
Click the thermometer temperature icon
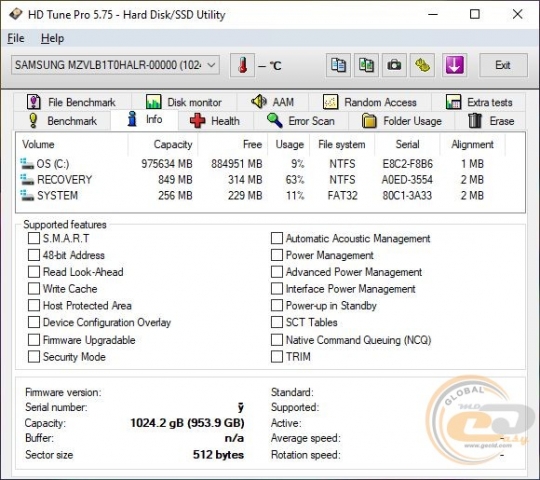pos(242,65)
